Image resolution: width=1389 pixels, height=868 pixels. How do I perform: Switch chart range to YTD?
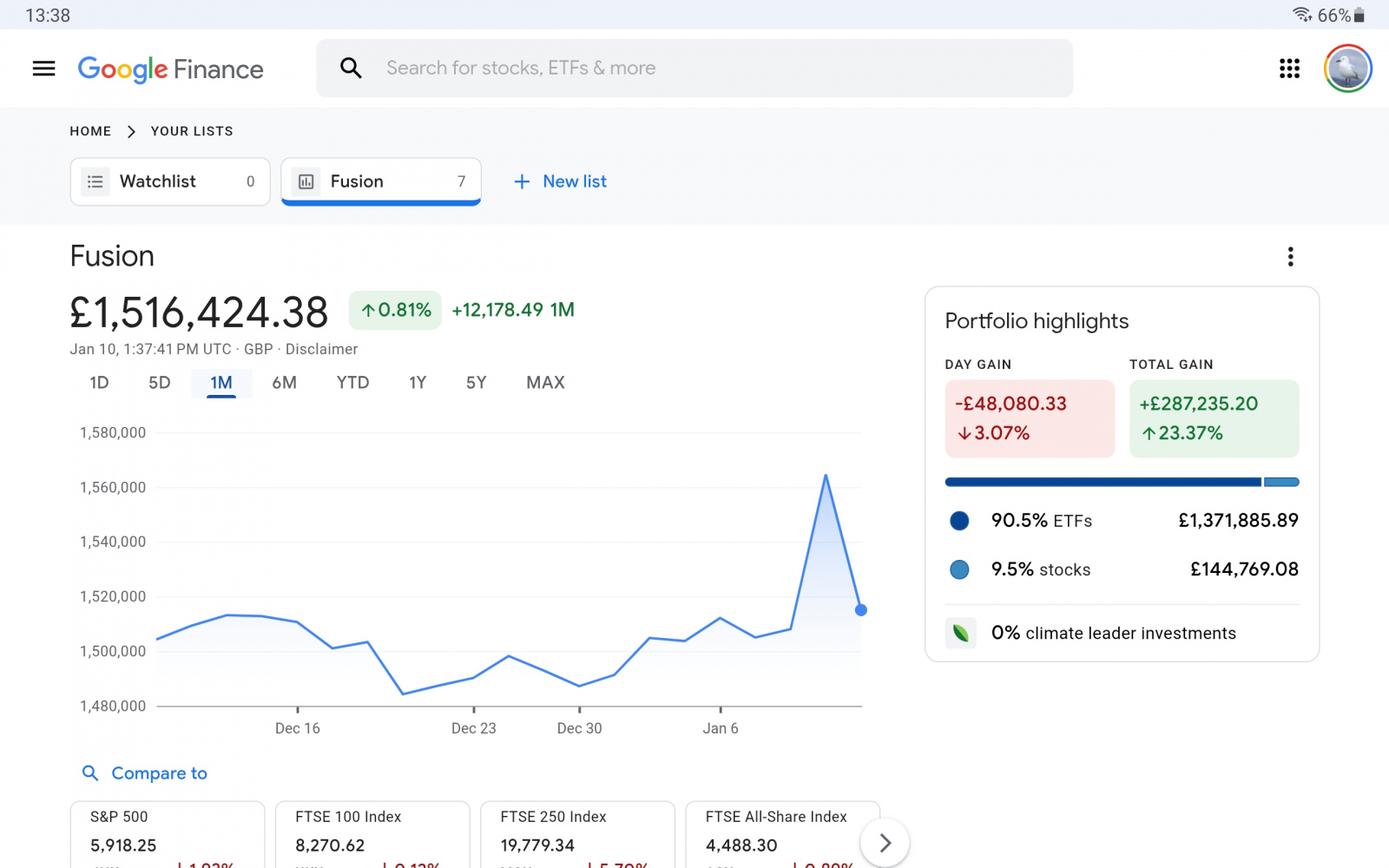pyautogui.click(x=352, y=383)
